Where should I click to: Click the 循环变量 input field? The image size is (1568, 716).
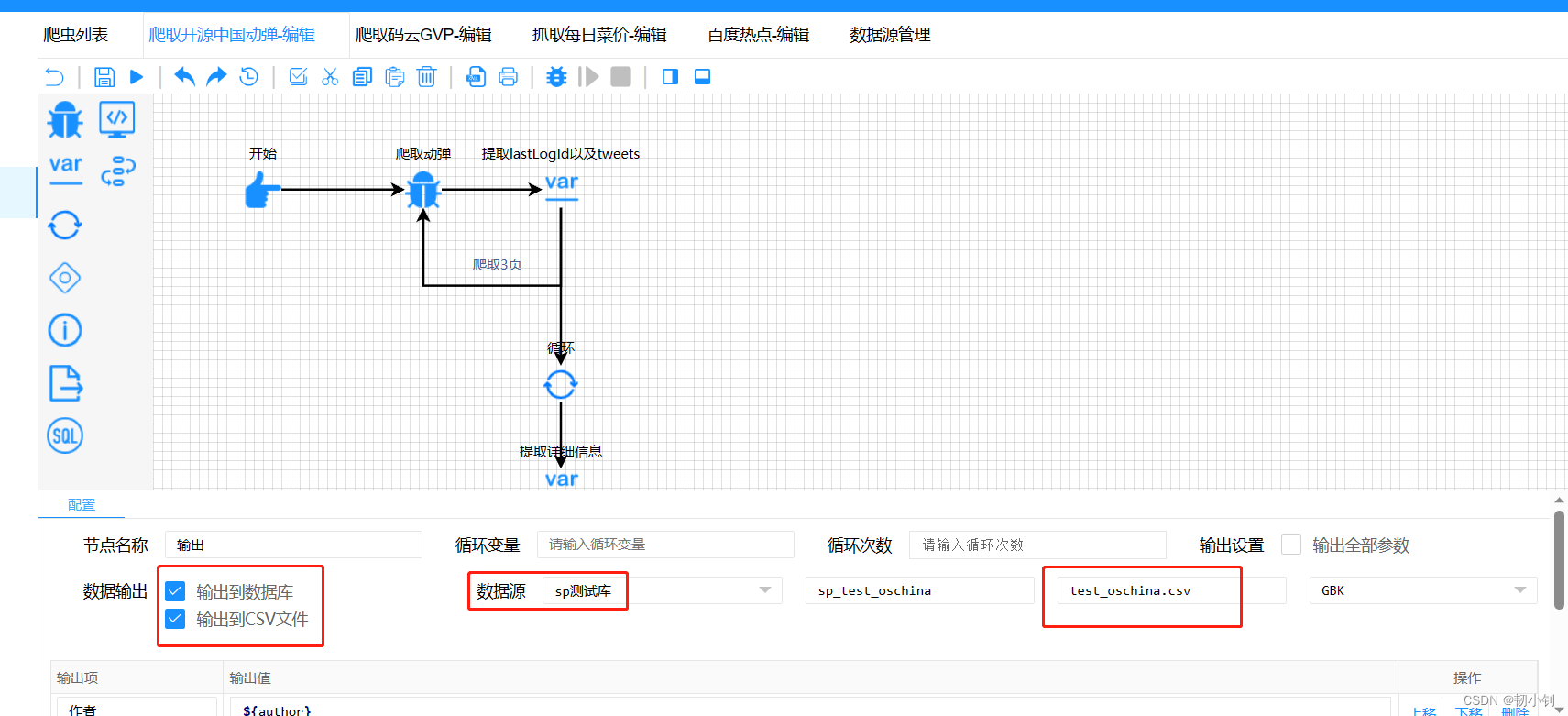(665, 545)
